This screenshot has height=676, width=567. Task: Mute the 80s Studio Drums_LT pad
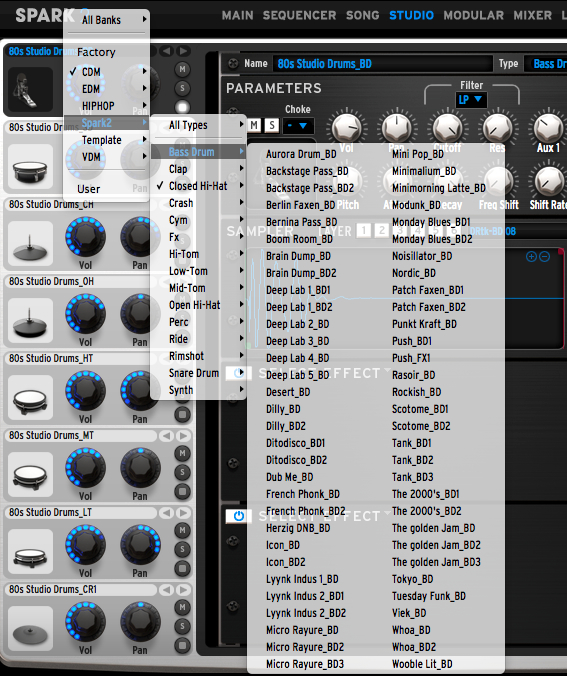click(182, 530)
